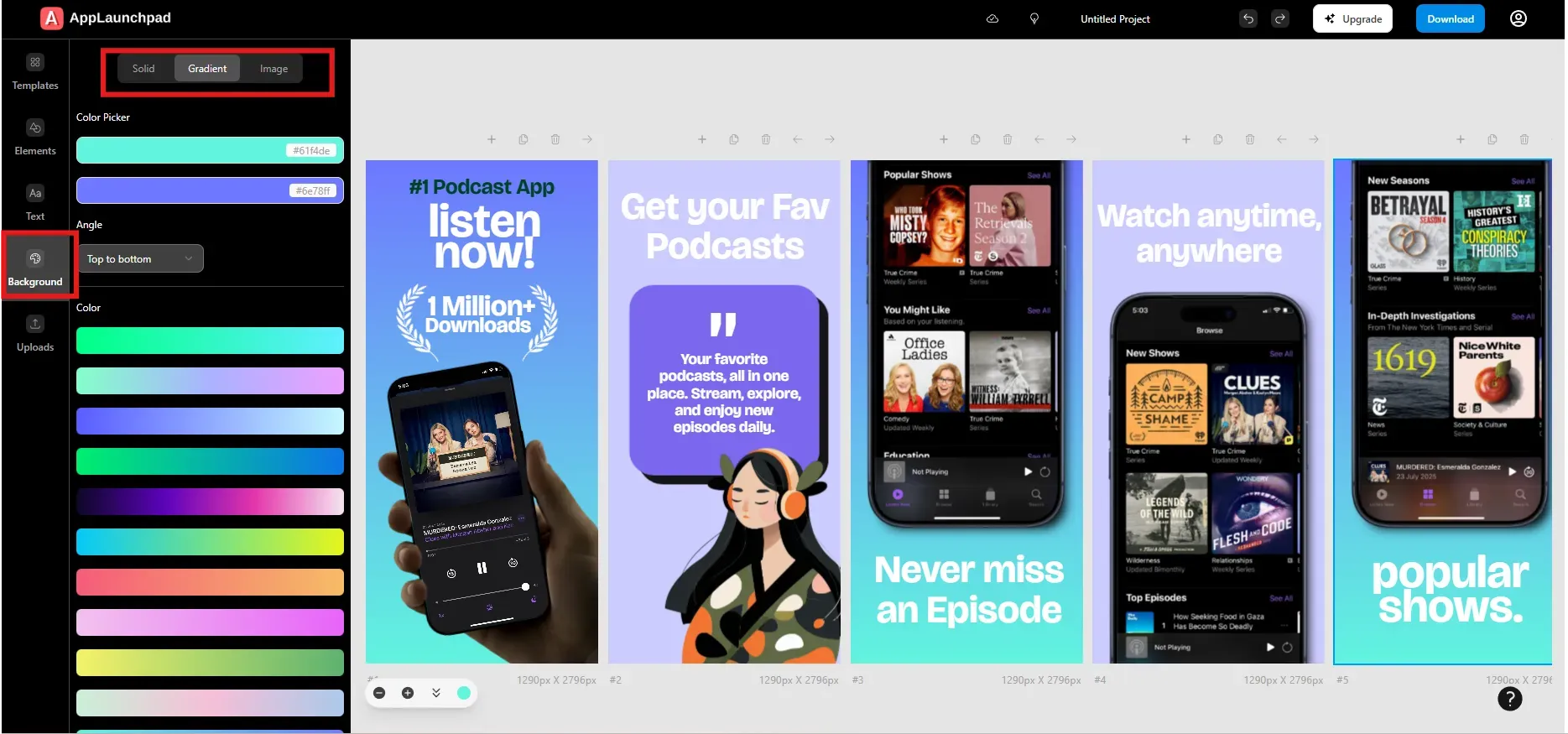1568x734 pixels.
Task: Move the listen now screenshot right
Action: pyautogui.click(x=587, y=139)
